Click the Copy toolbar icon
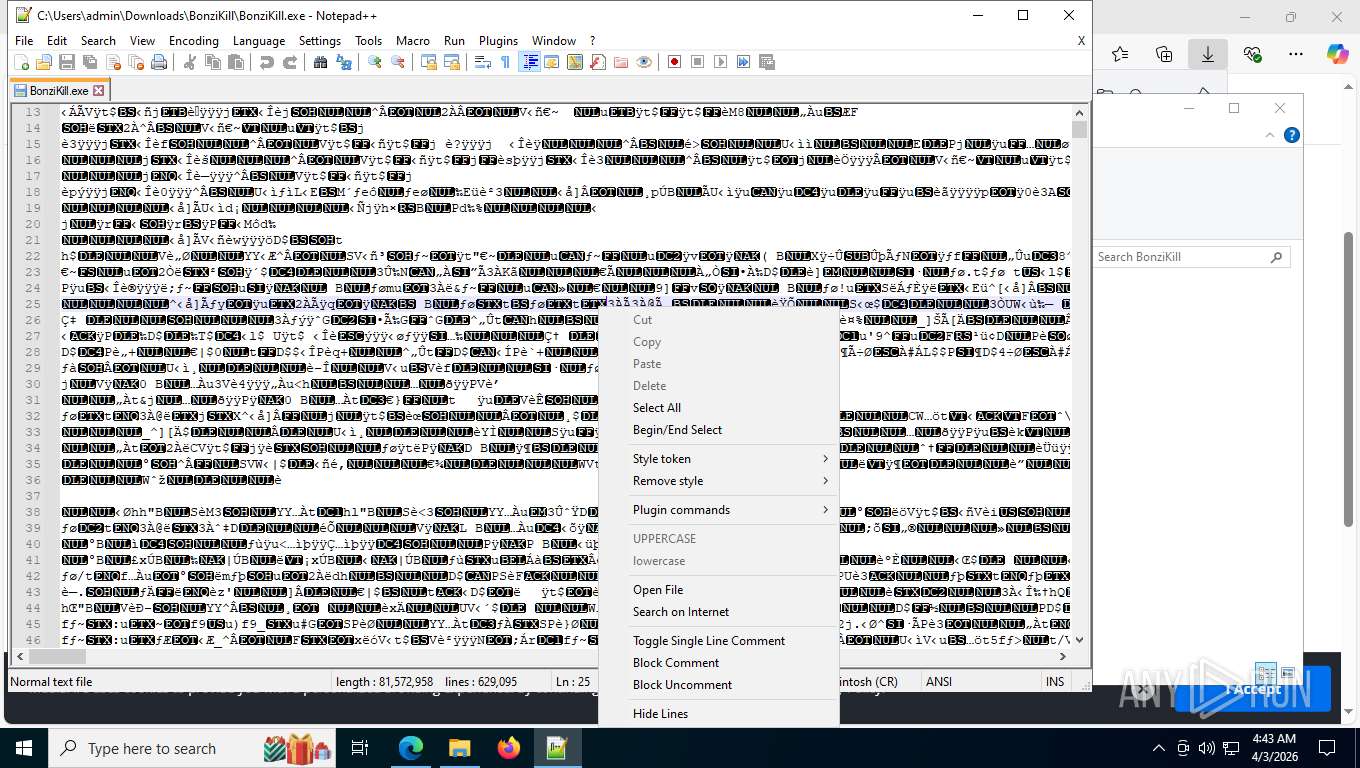Image resolution: width=1360 pixels, height=768 pixels. point(213,62)
